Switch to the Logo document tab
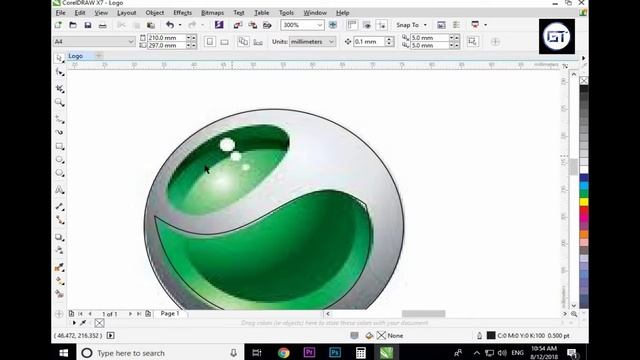This screenshot has height=360, width=640. pos(76,56)
